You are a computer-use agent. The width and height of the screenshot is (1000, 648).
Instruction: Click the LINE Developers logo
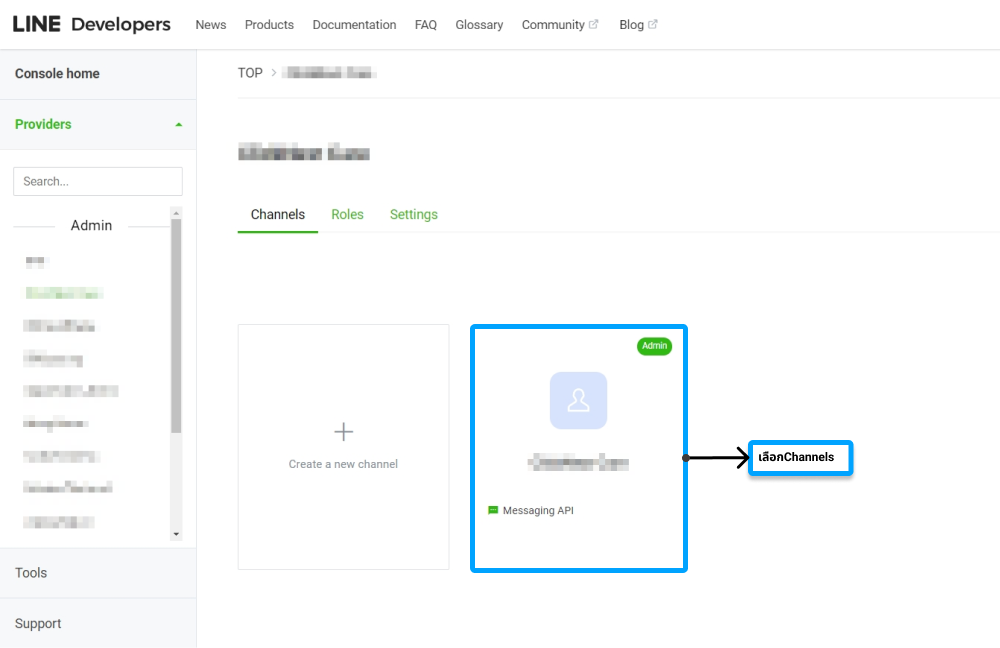(x=92, y=24)
